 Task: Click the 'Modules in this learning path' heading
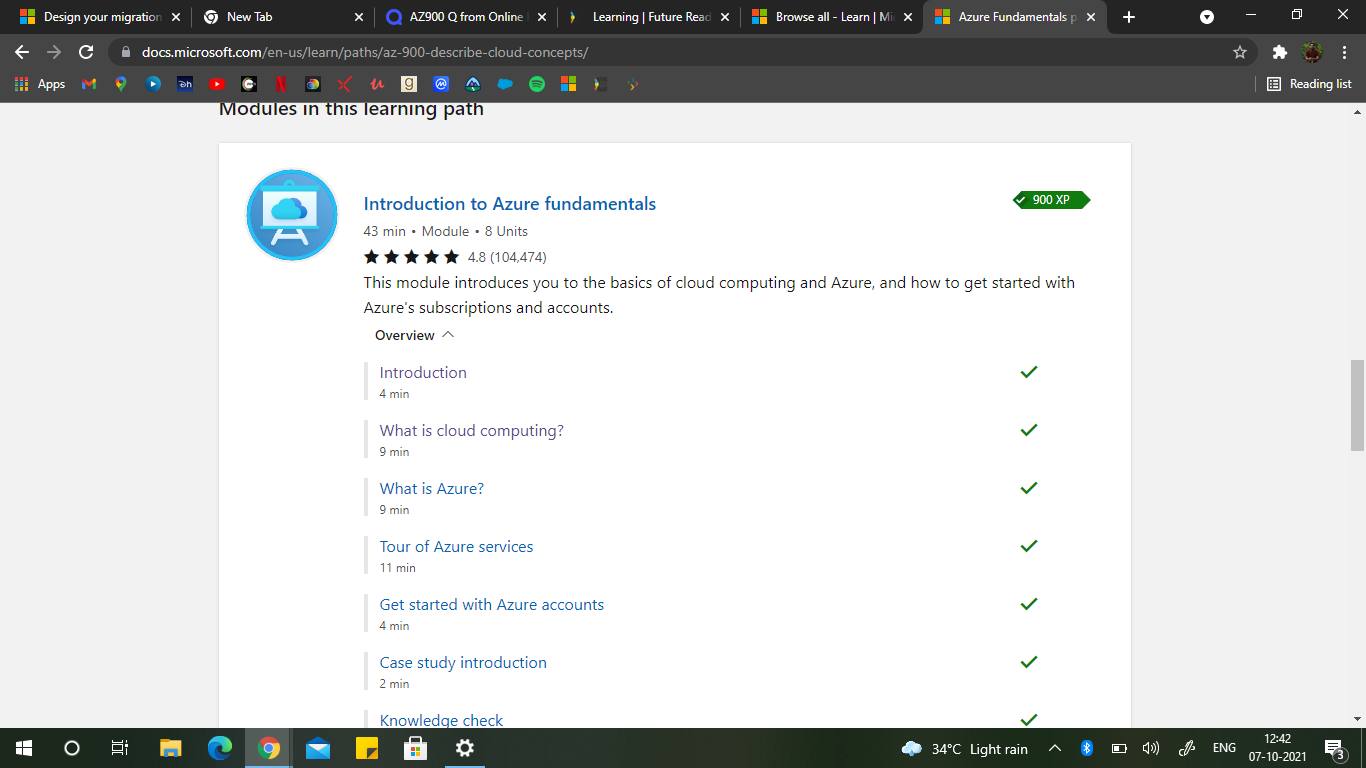[351, 109]
